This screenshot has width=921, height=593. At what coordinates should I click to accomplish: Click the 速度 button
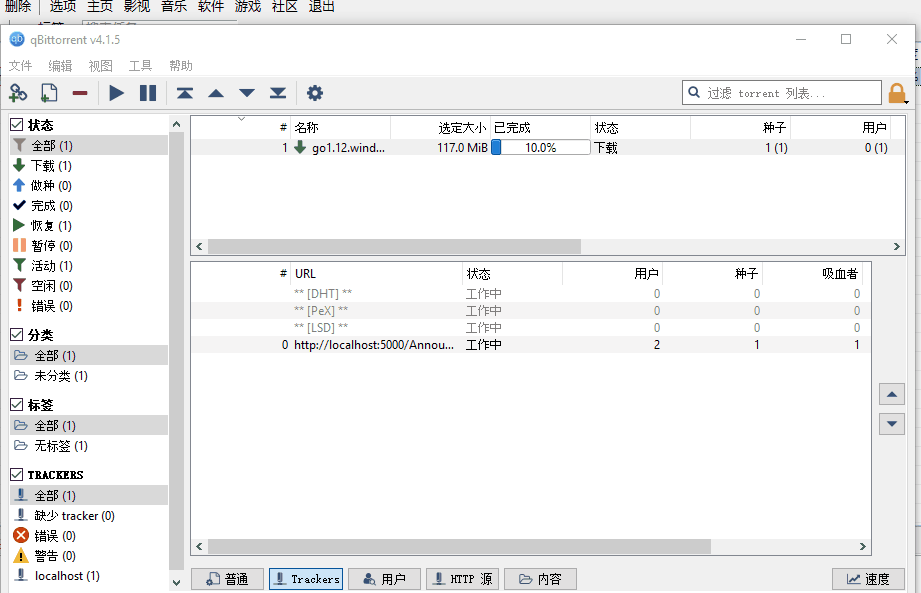click(x=868, y=579)
